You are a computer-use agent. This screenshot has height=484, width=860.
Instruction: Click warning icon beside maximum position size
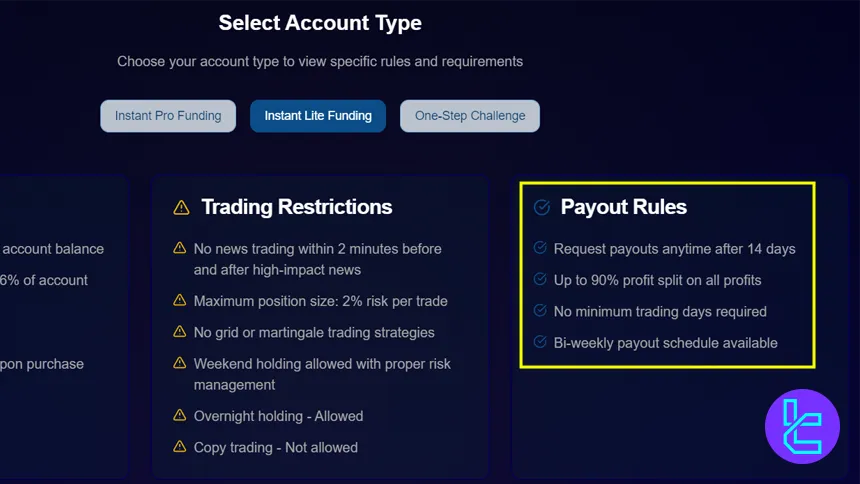tap(180, 300)
